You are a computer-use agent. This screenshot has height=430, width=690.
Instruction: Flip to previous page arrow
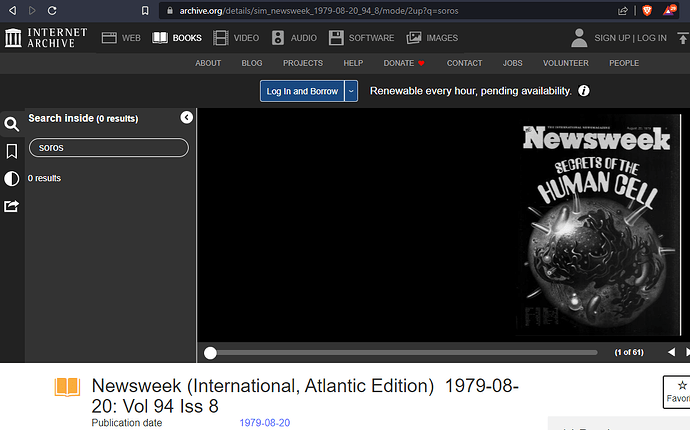[x=671, y=352]
